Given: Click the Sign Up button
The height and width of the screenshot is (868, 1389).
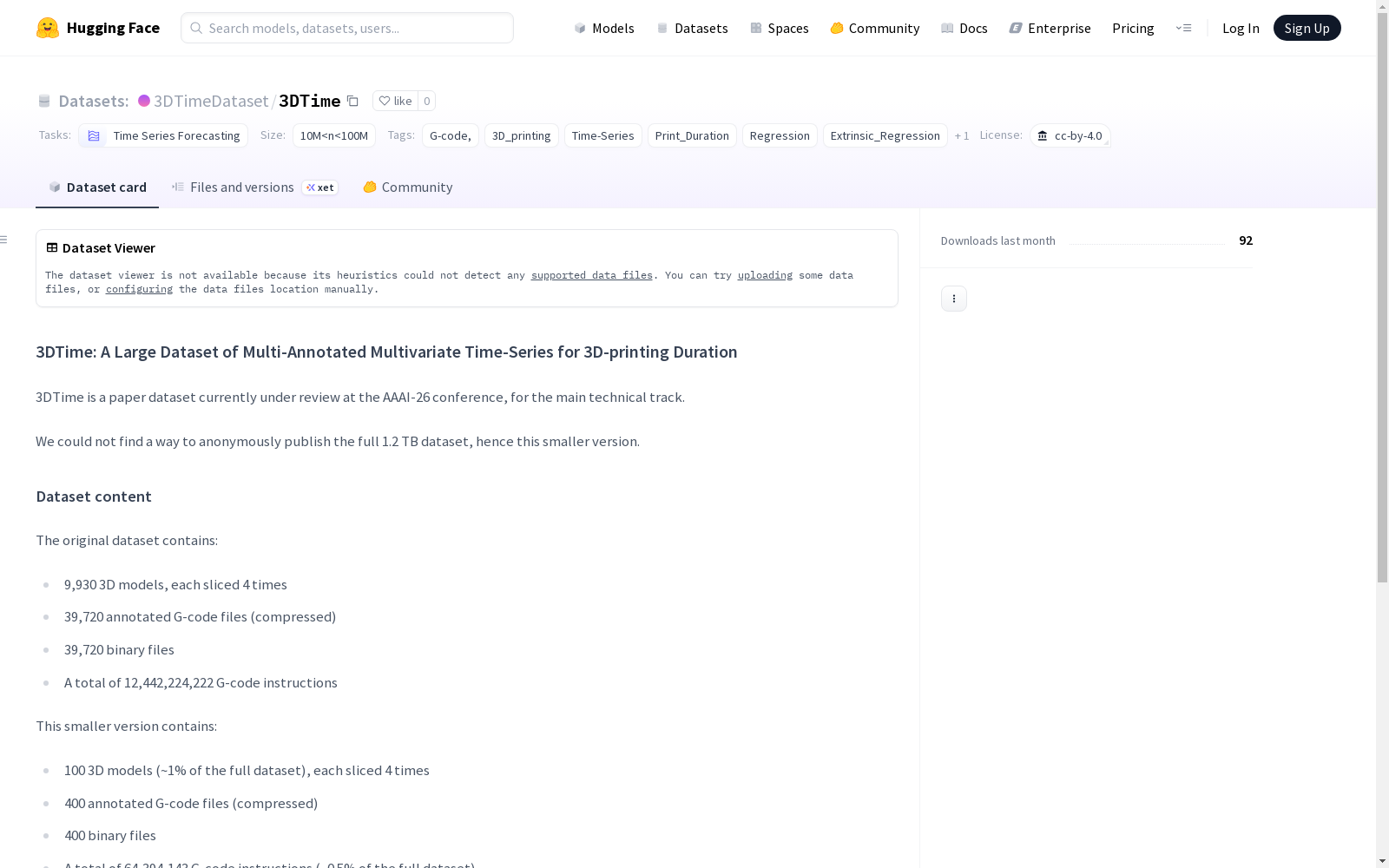Looking at the screenshot, I should tap(1307, 28).
